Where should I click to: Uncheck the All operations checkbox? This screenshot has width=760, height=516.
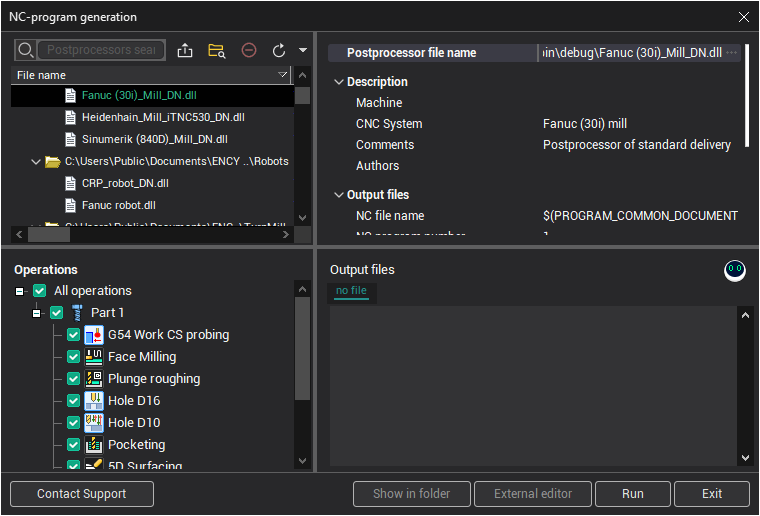(x=40, y=291)
